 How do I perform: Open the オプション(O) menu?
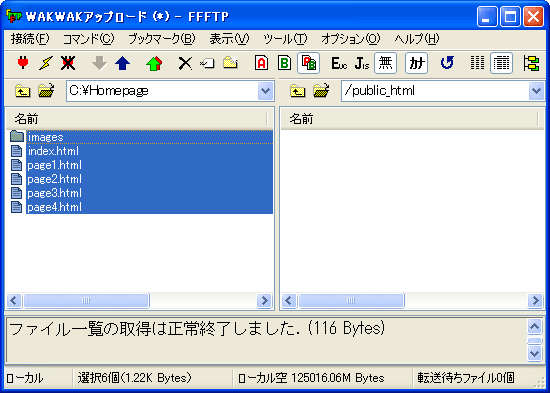[x=350, y=39]
